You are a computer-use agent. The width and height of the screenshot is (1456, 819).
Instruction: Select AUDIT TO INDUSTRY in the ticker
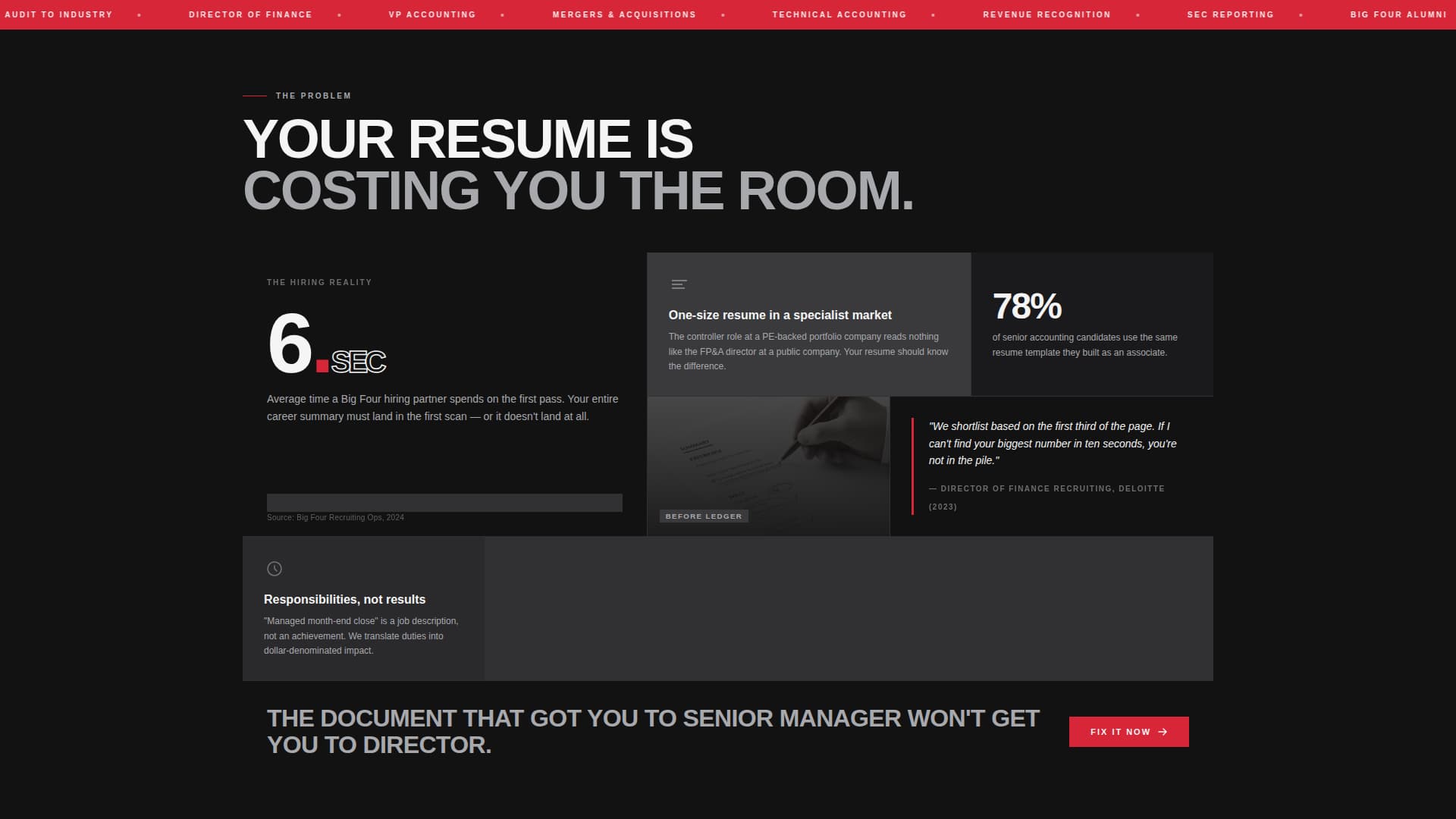click(x=58, y=14)
